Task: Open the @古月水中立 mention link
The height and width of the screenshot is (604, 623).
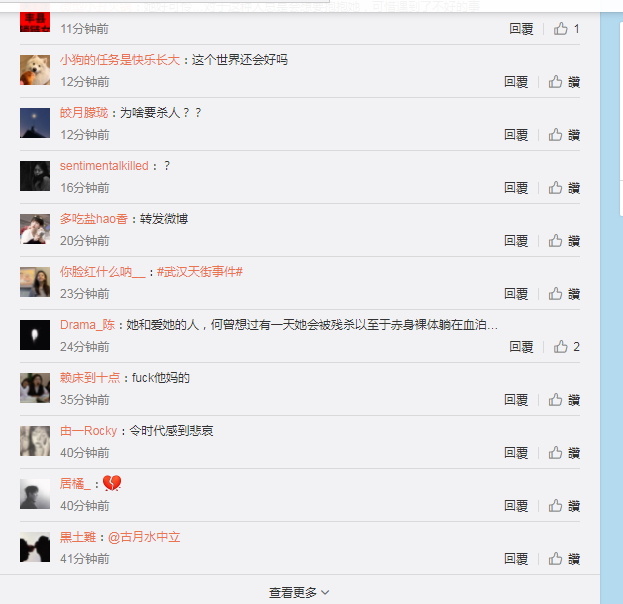Action: (x=144, y=537)
